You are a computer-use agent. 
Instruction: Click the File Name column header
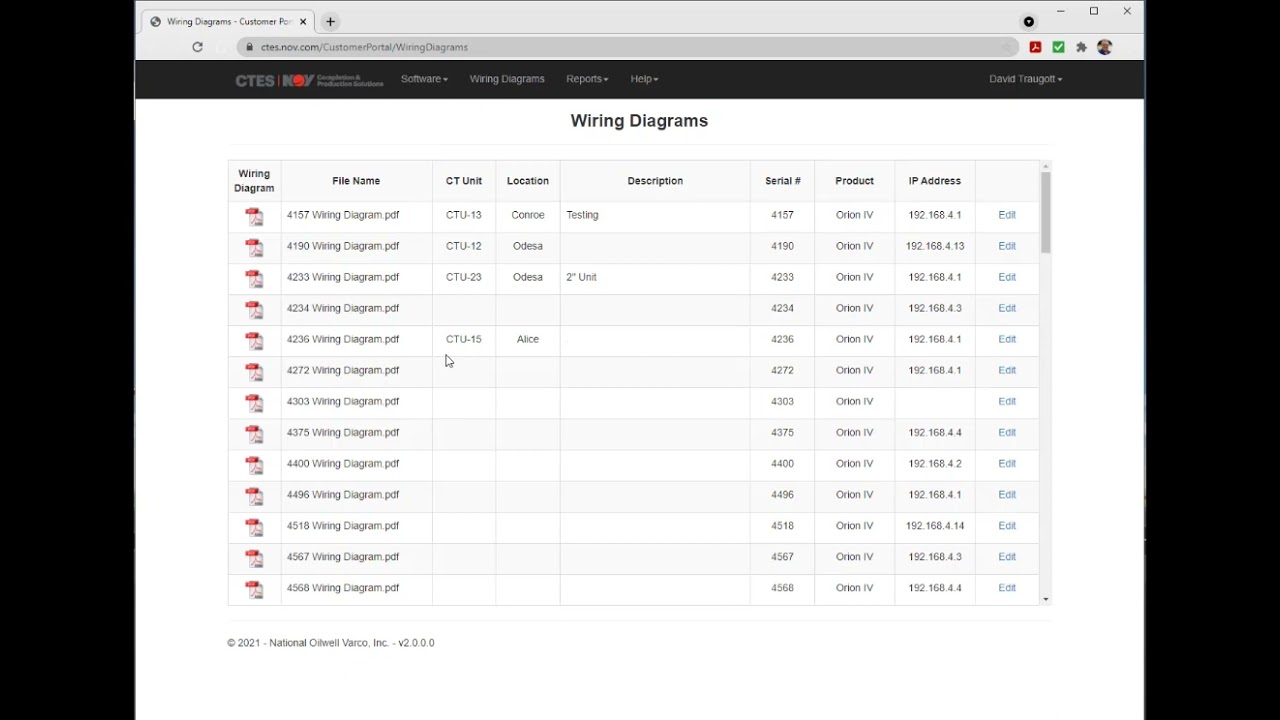tap(356, 181)
